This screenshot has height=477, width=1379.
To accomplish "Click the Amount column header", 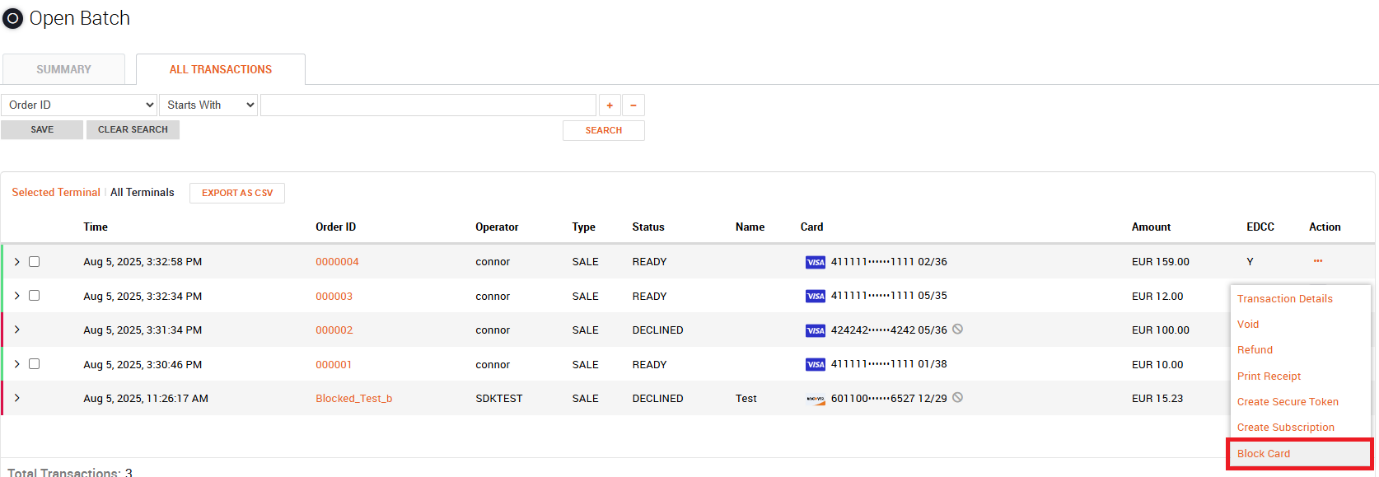I will point(1151,227).
